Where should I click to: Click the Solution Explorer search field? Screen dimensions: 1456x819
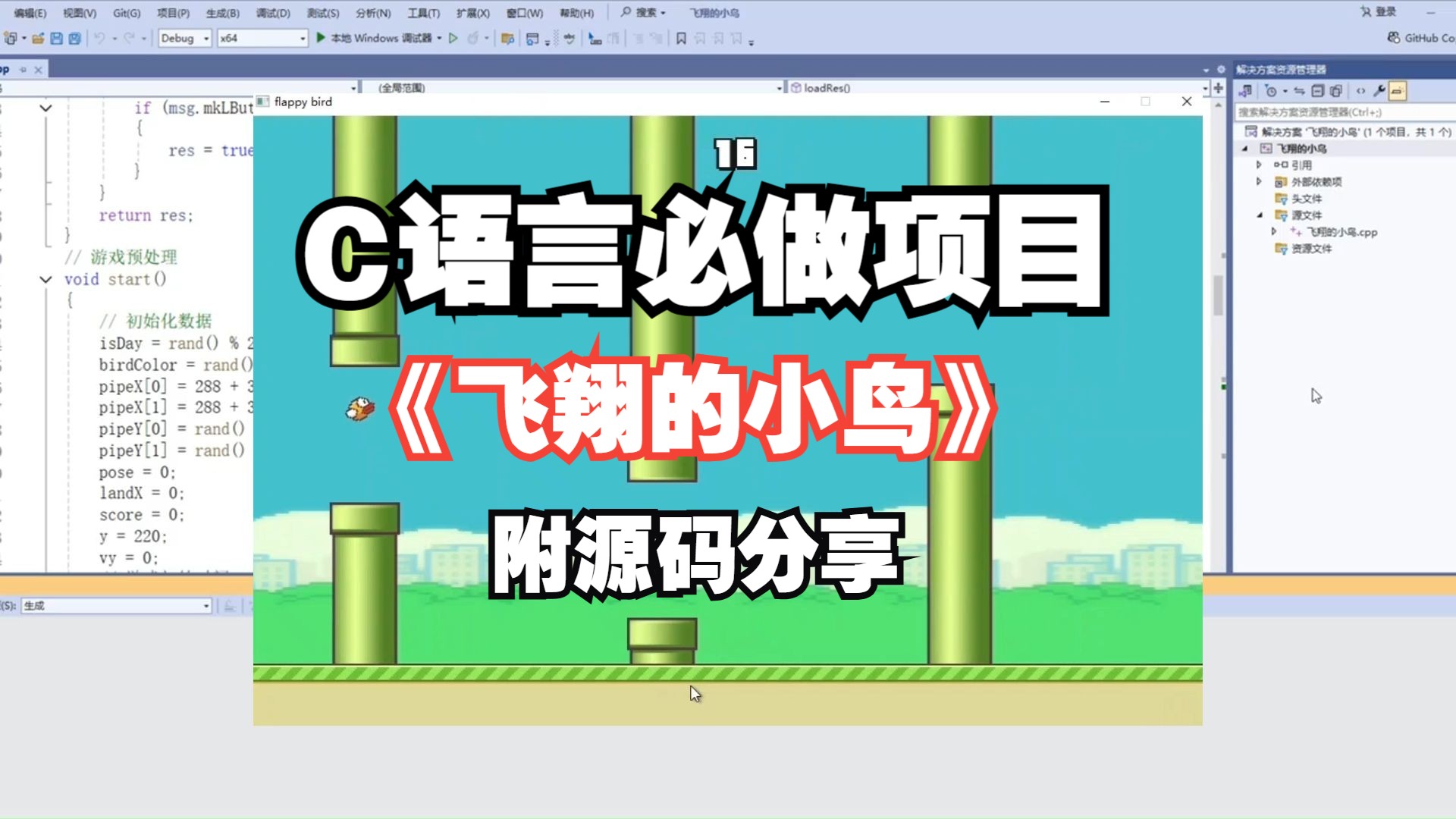(1346, 112)
